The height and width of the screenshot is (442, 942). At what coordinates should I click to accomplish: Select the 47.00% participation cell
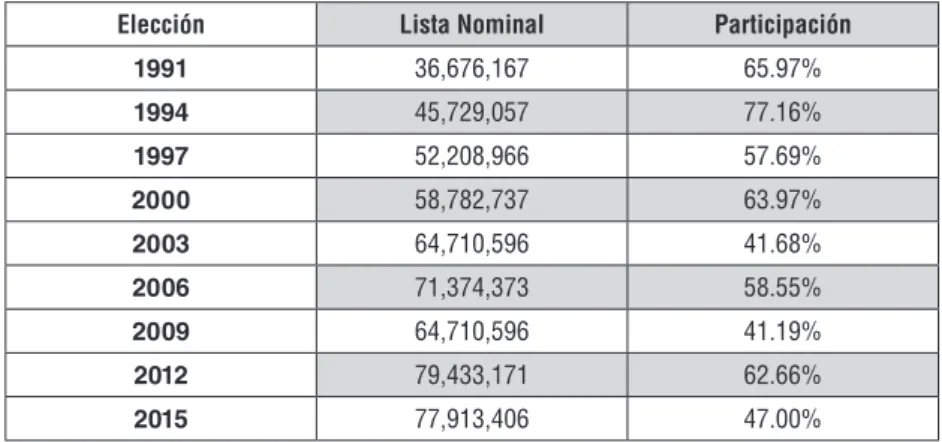pos(783,419)
